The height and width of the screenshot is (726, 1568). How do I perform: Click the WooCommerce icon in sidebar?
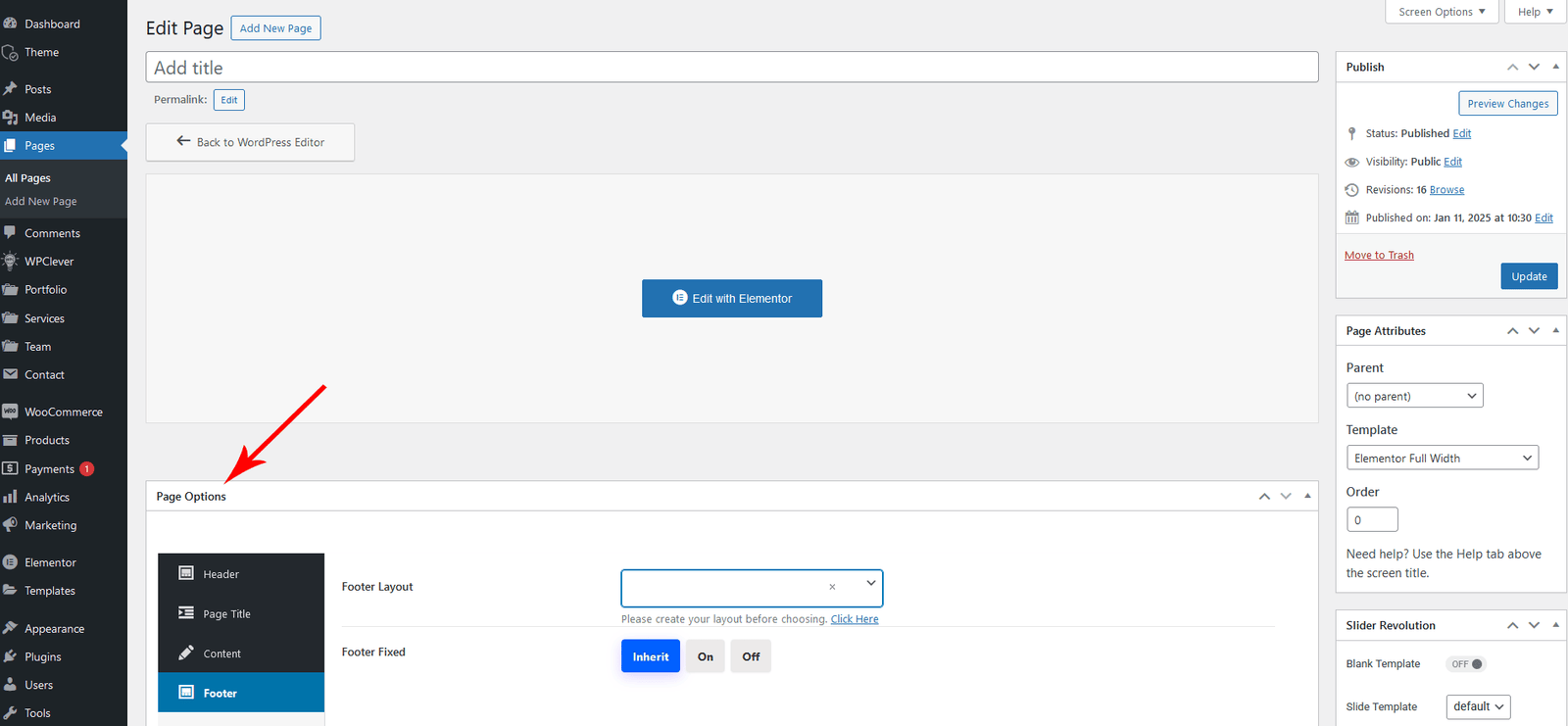10,411
